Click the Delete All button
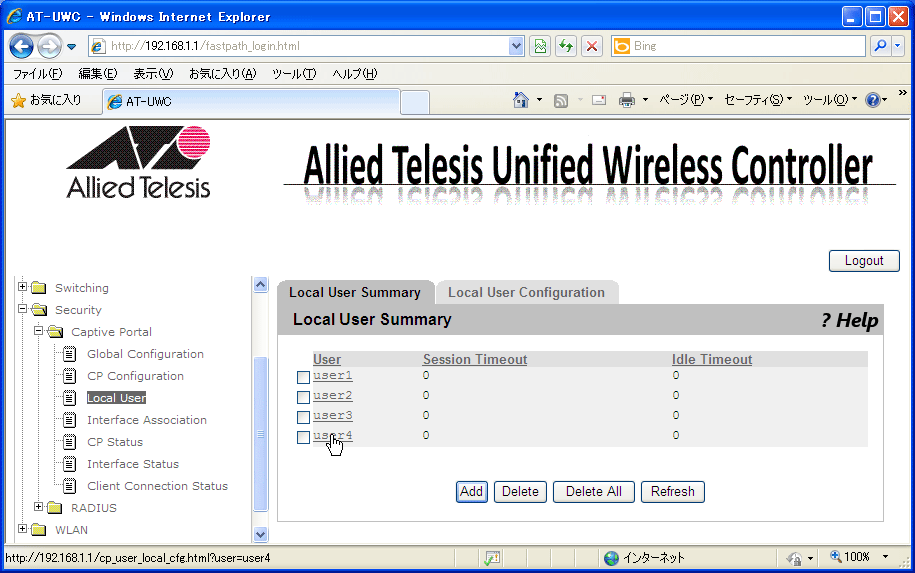This screenshot has height=573, width=915. coord(593,491)
